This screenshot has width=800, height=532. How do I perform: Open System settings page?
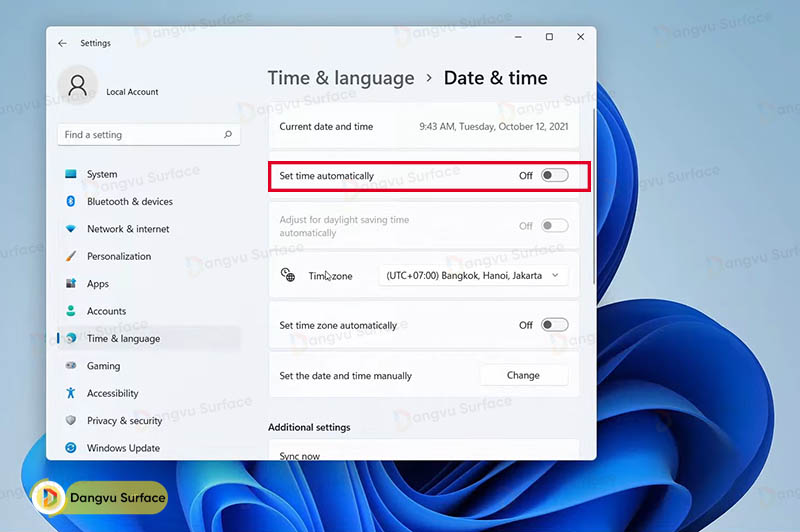click(148, 174)
